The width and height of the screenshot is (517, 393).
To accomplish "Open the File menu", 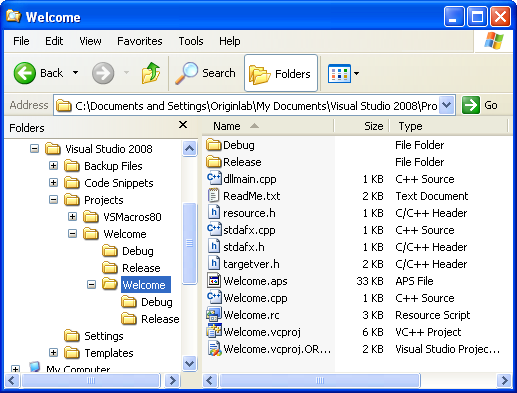I will click(x=21, y=41).
